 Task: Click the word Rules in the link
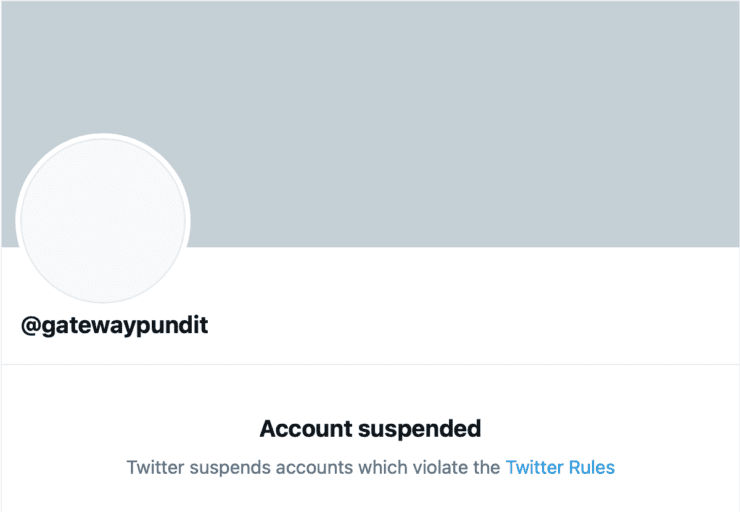click(590, 467)
